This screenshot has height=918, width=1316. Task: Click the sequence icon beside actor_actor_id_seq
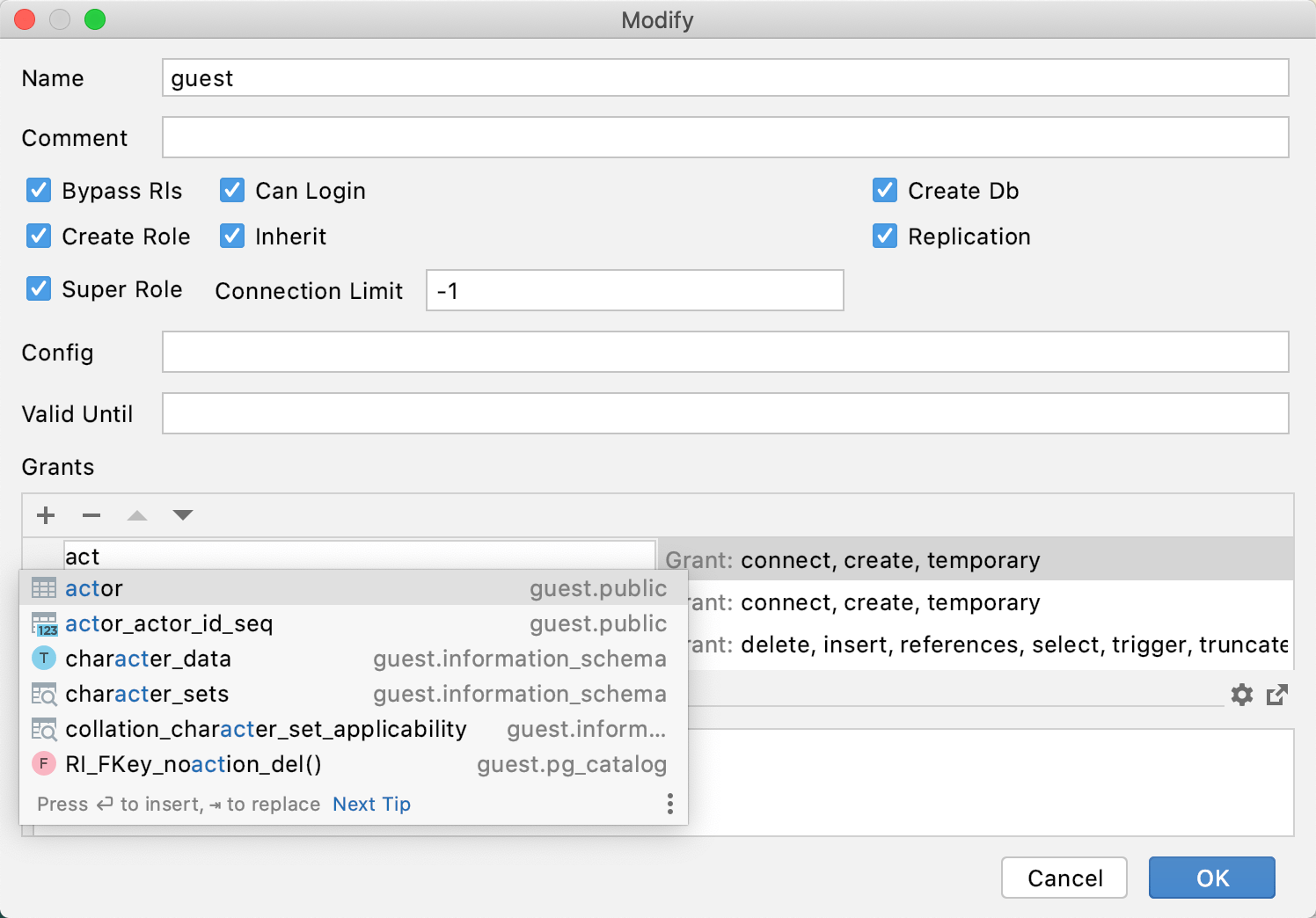pyautogui.click(x=43, y=623)
